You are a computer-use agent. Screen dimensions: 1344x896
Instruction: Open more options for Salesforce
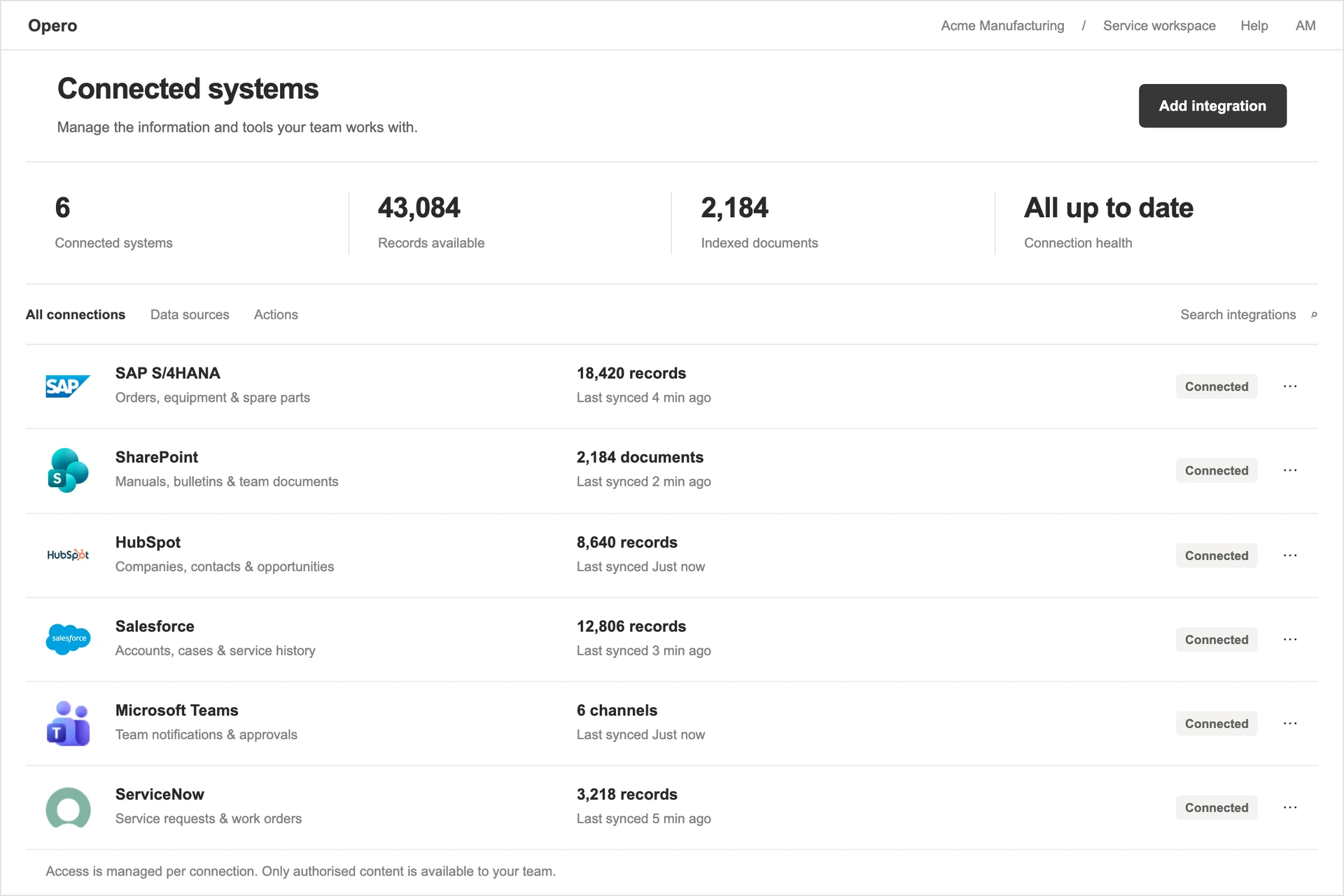1290,639
